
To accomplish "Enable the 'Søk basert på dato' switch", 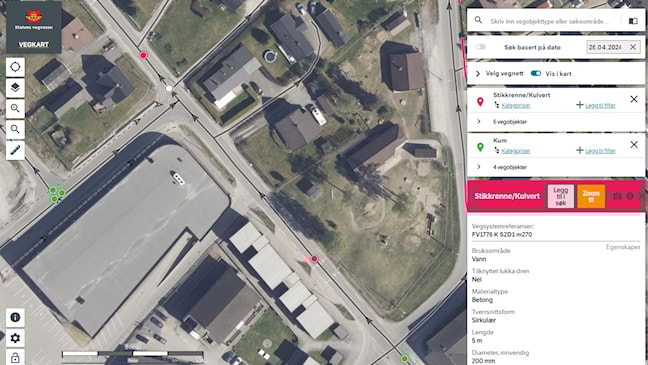I will pyautogui.click(x=481, y=47).
